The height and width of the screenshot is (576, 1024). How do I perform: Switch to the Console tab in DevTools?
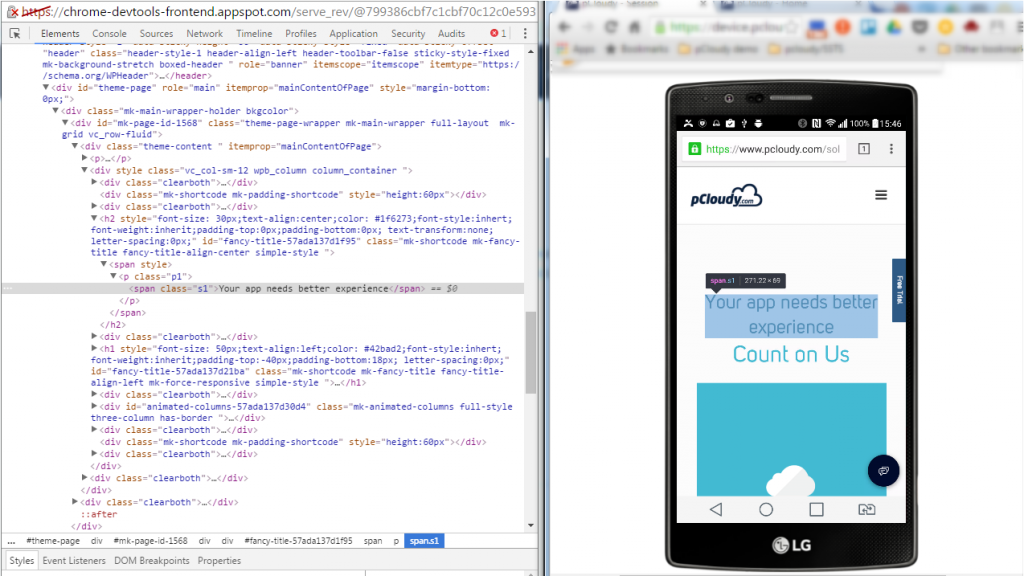[110, 32]
